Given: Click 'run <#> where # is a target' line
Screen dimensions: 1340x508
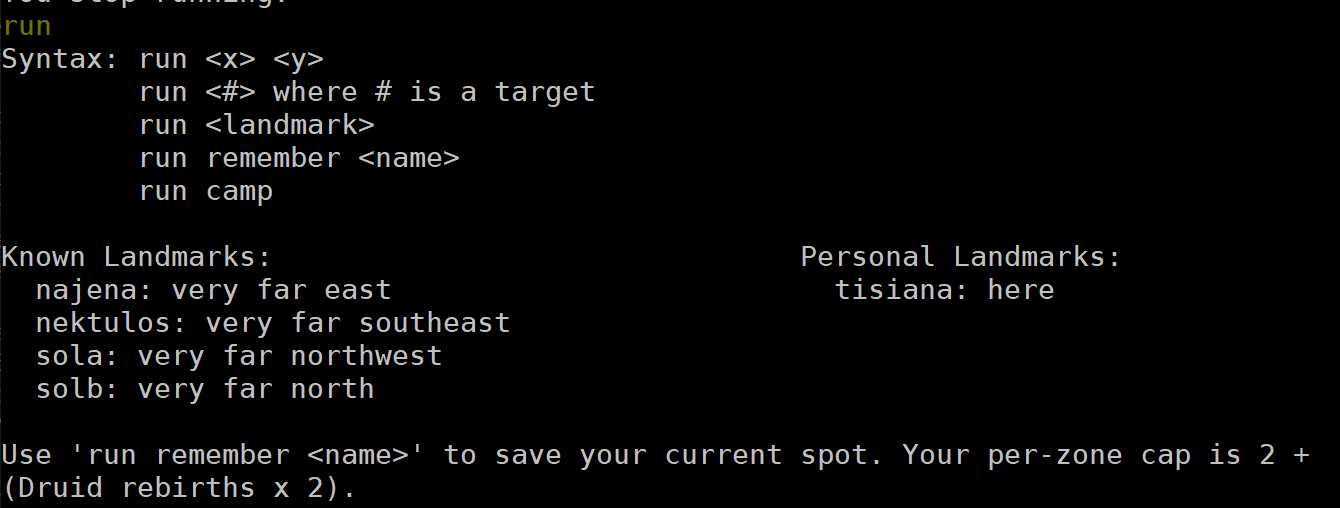Looking at the screenshot, I should click(367, 92).
